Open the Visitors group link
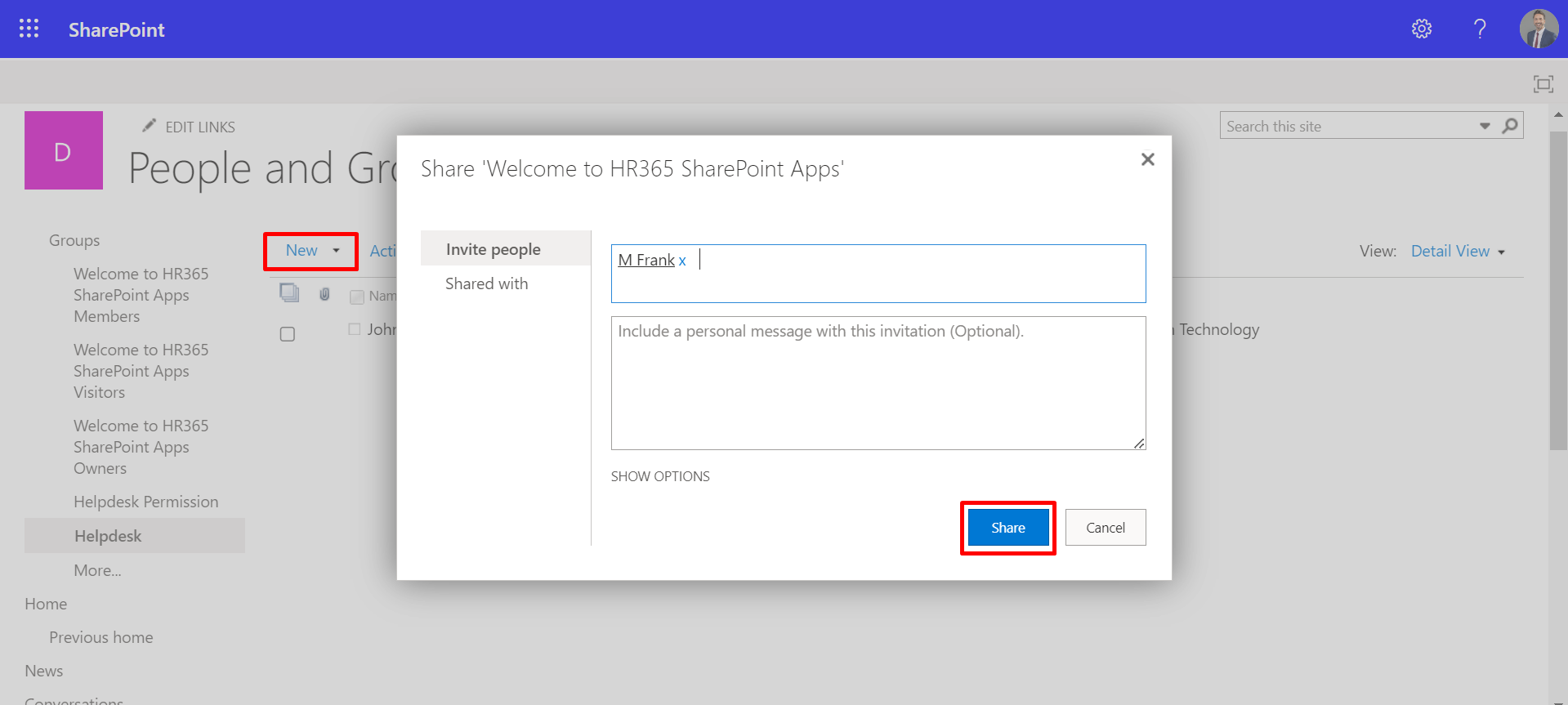 pyautogui.click(x=141, y=371)
